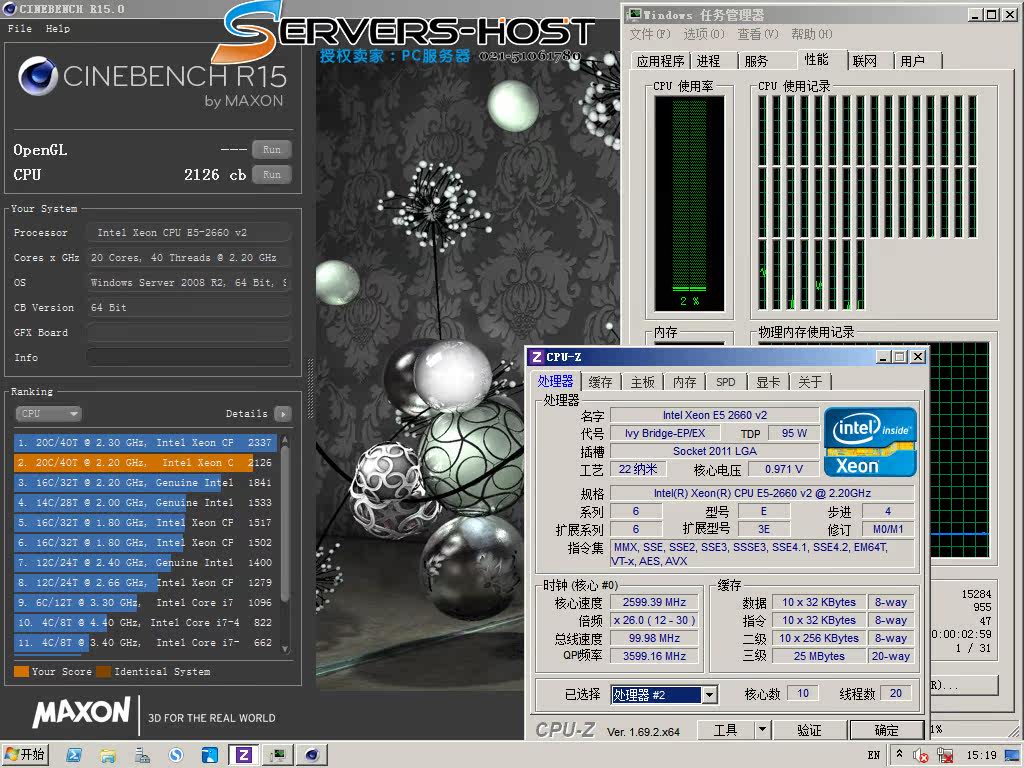Click the EN language indicator

pos(874,756)
